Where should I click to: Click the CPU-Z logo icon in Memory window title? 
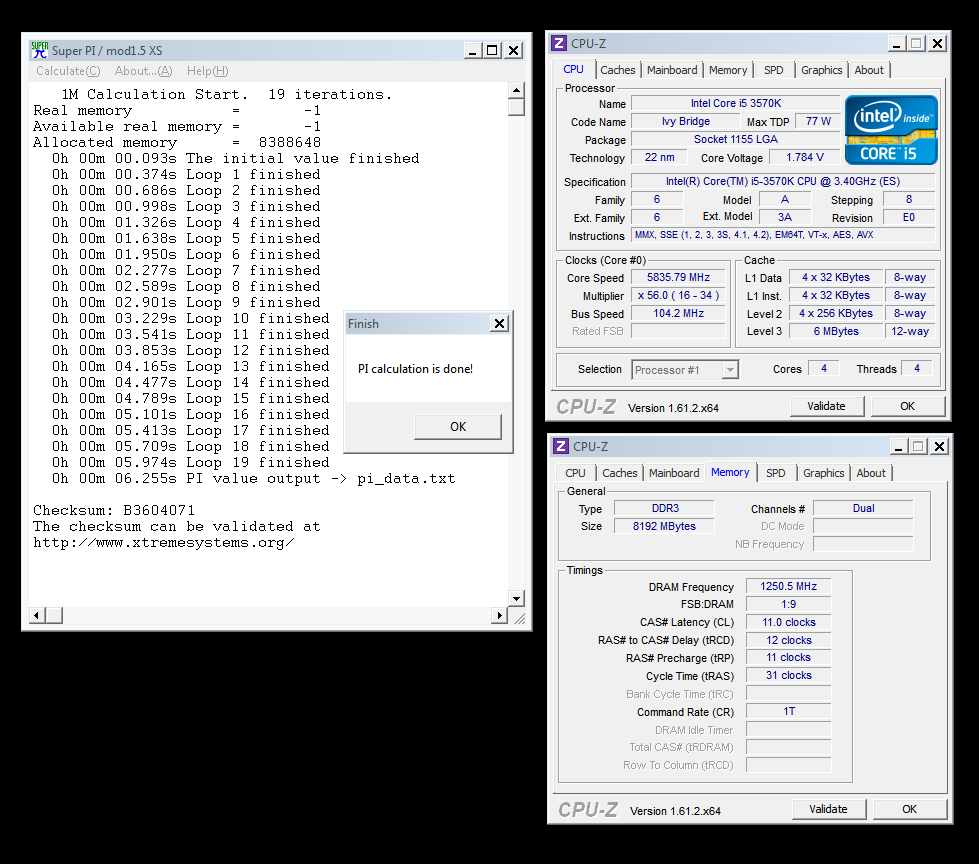point(561,446)
